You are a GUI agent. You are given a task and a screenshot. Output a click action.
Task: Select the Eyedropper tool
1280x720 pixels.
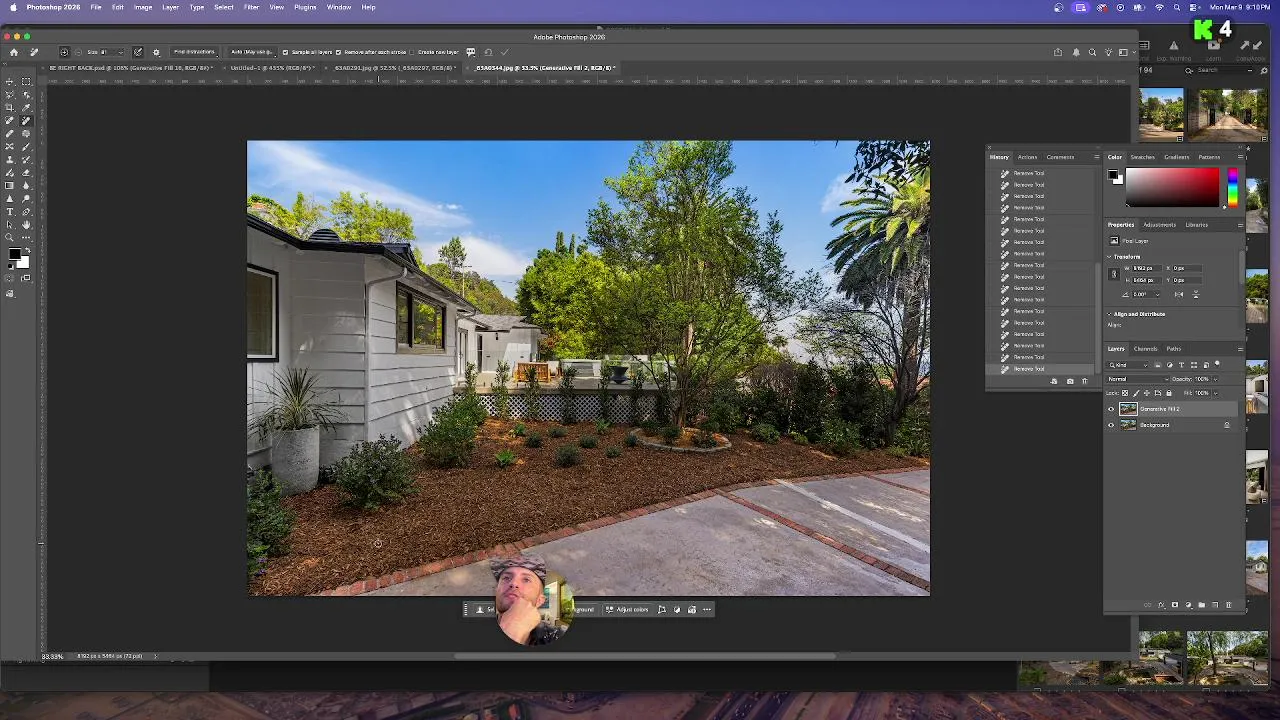(x=26, y=108)
